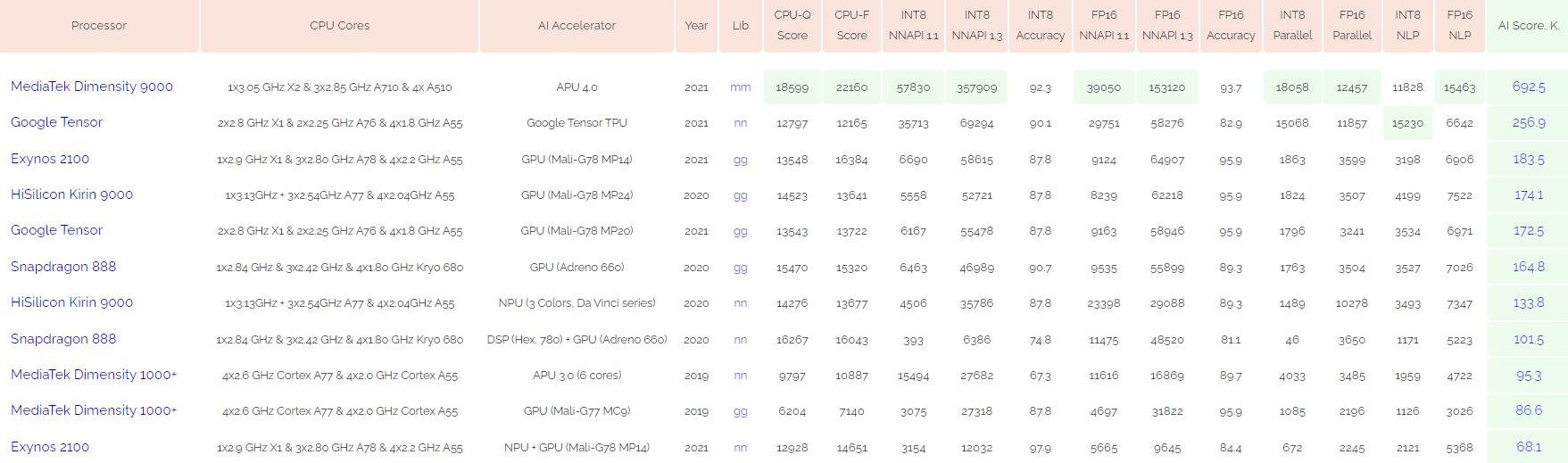Sort by the INT8 NNAPI 1.3 column header

coord(977,26)
